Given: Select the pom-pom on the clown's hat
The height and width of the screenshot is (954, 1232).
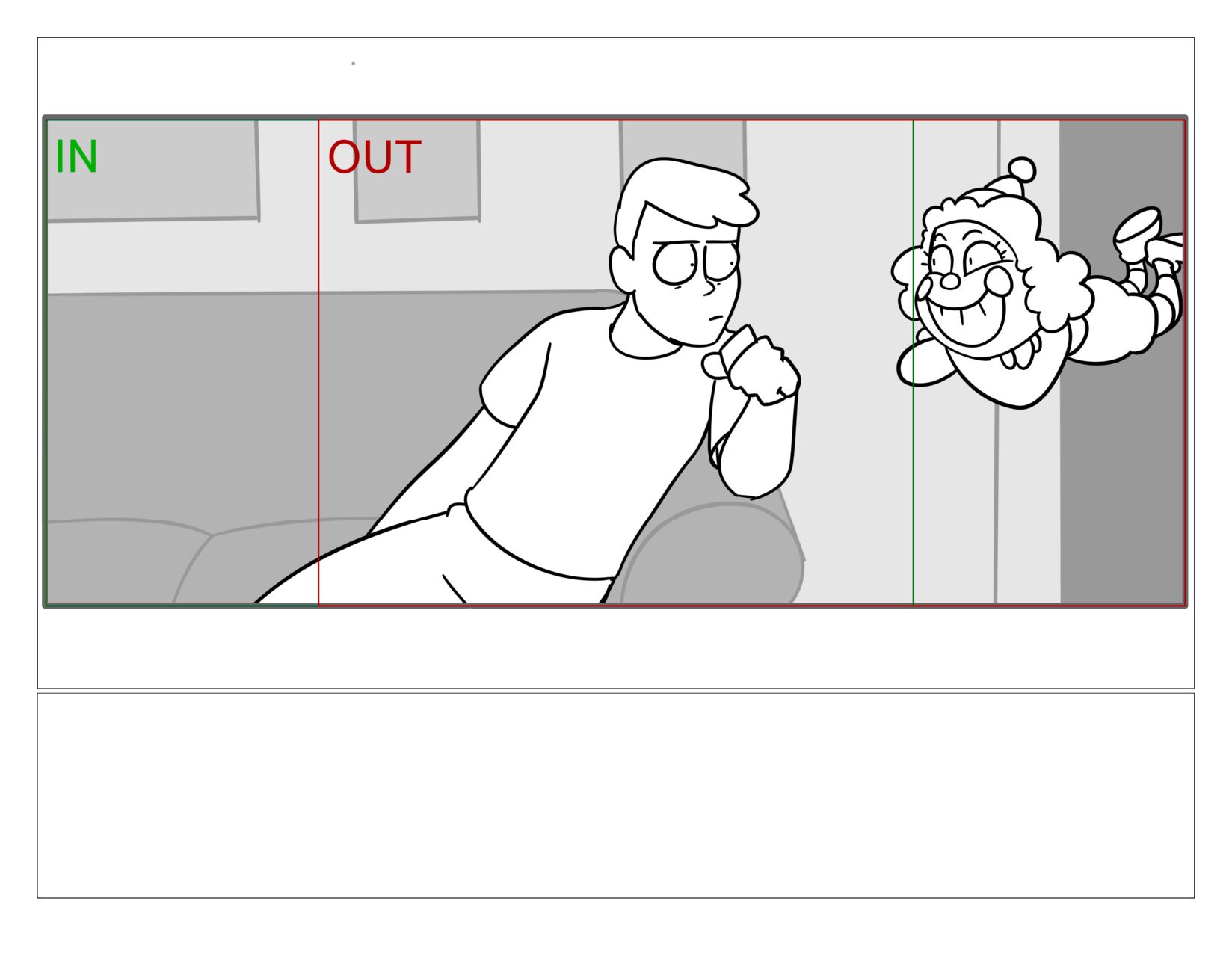Looking at the screenshot, I should coord(1022,170).
